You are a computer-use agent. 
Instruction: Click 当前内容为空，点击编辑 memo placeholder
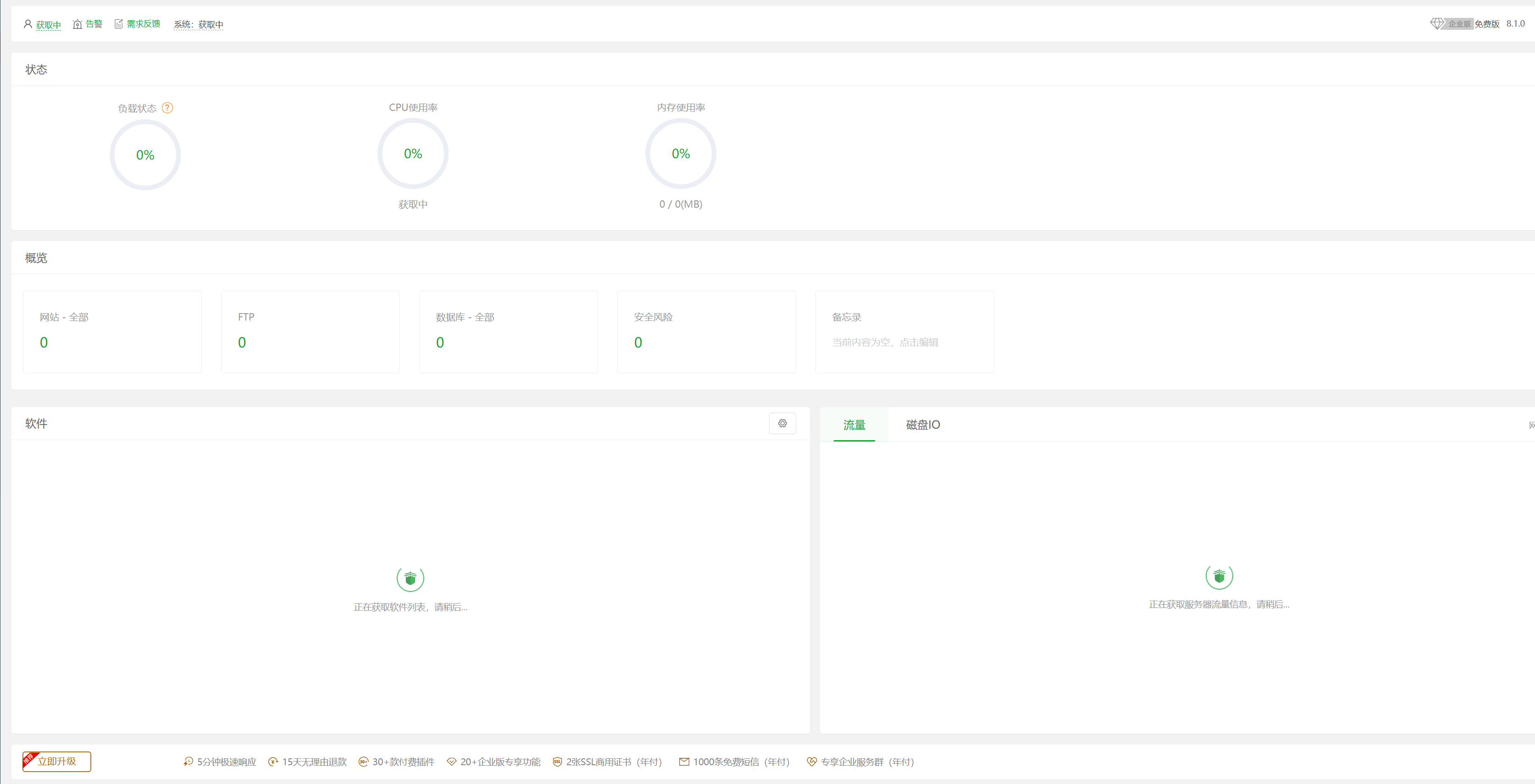pos(885,342)
